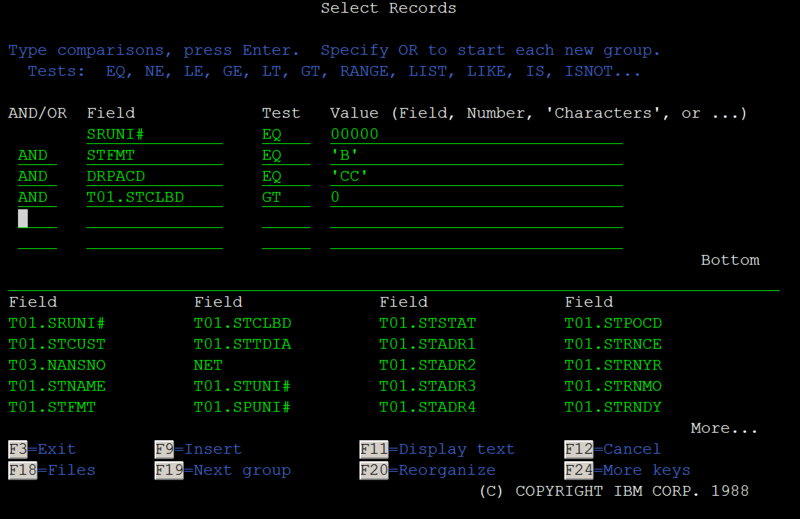Click T03.NANSNO in the field list
This screenshot has width=800, height=519.
[57, 365]
